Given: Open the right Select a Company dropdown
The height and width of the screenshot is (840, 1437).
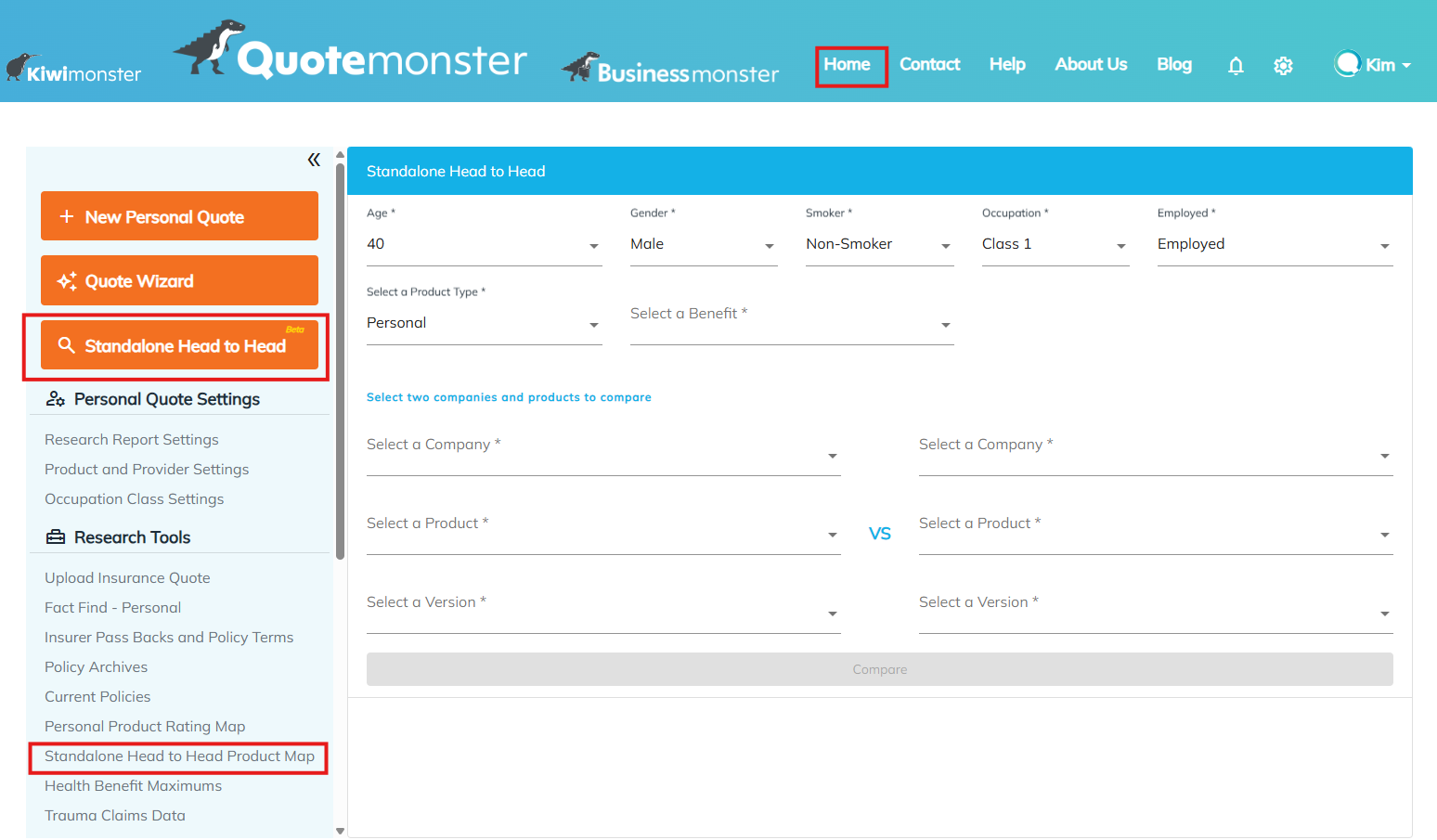Looking at the screenshot, I should coord(1156,454).
